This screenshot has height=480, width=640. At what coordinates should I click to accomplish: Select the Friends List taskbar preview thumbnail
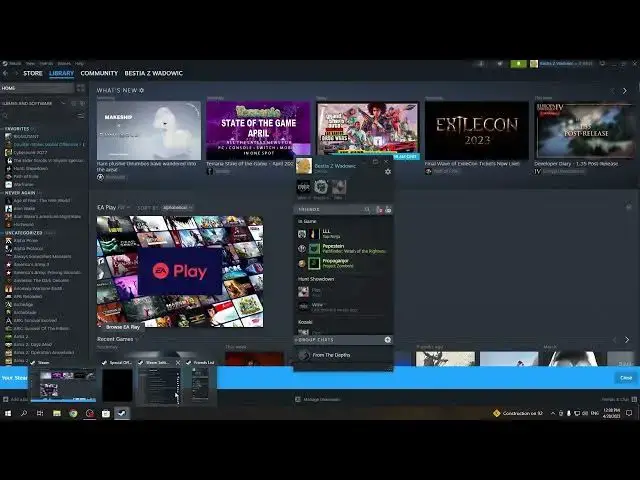point(200,384)
